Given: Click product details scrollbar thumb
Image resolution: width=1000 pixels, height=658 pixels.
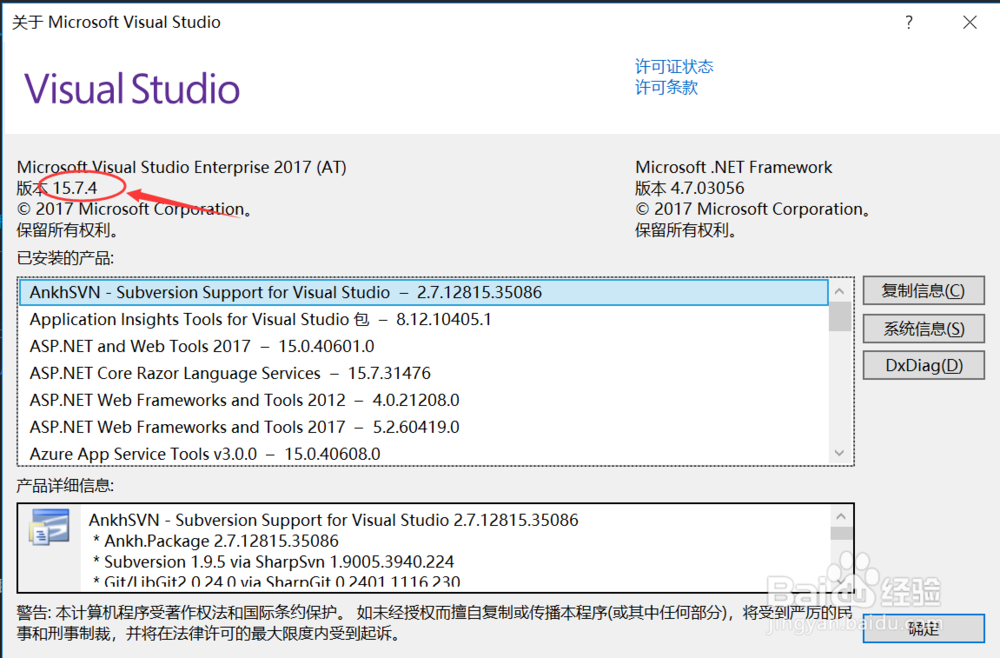Looking at the screenshot, I should pos(841,534).
